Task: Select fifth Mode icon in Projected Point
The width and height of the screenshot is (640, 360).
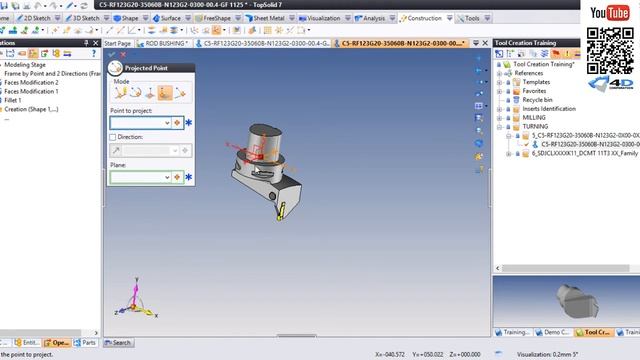Action: click(x=180, y=93)
